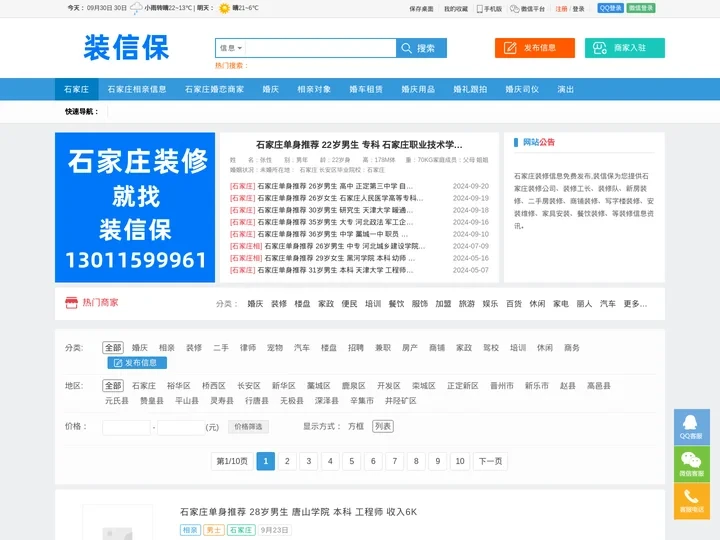This screenshot has height=540, width=720.
Task: Click the 相亲 tag under the listing
Action: (x=190, y=530)
